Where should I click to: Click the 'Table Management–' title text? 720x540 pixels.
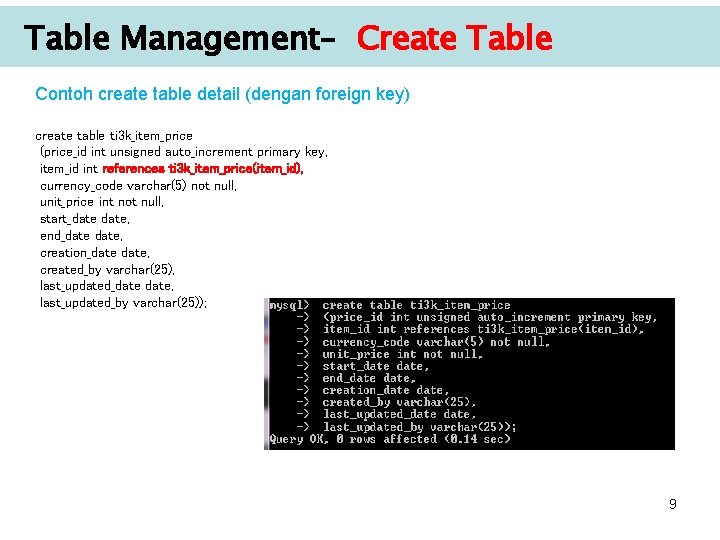tap(180, 38)
